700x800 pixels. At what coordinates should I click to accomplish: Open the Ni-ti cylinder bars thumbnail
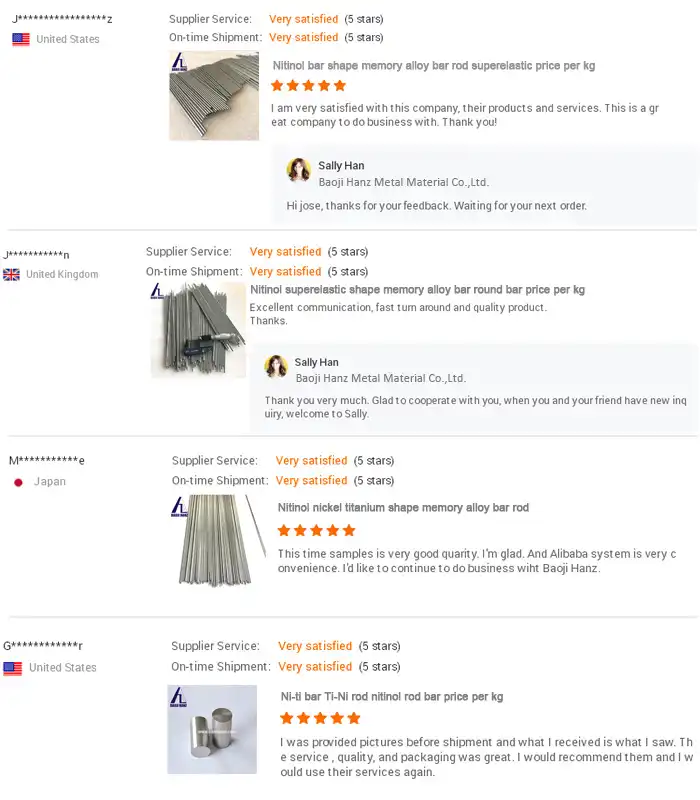(x=212, y=729)
